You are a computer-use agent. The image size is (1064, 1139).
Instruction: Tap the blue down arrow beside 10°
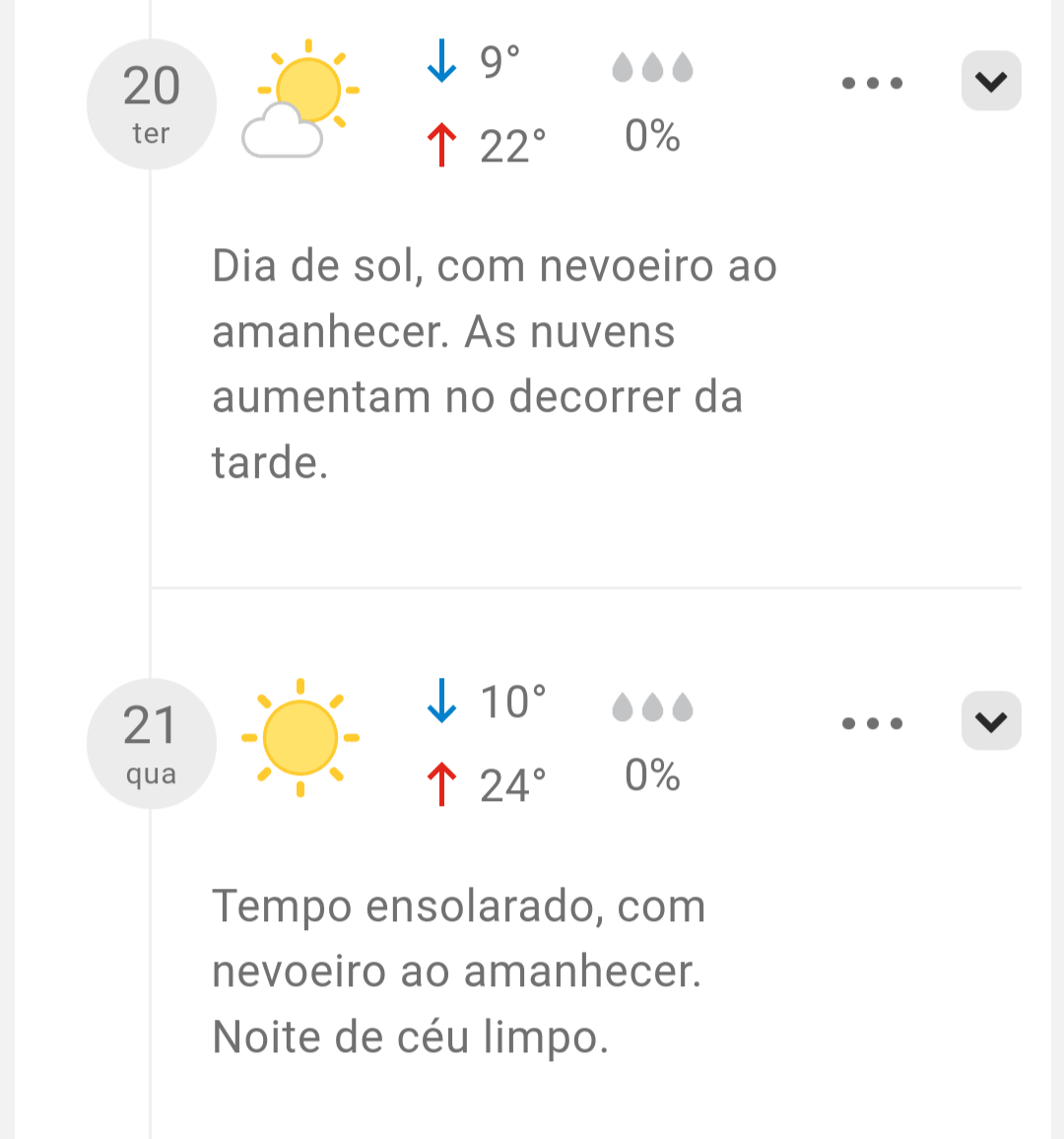[441, 701]
